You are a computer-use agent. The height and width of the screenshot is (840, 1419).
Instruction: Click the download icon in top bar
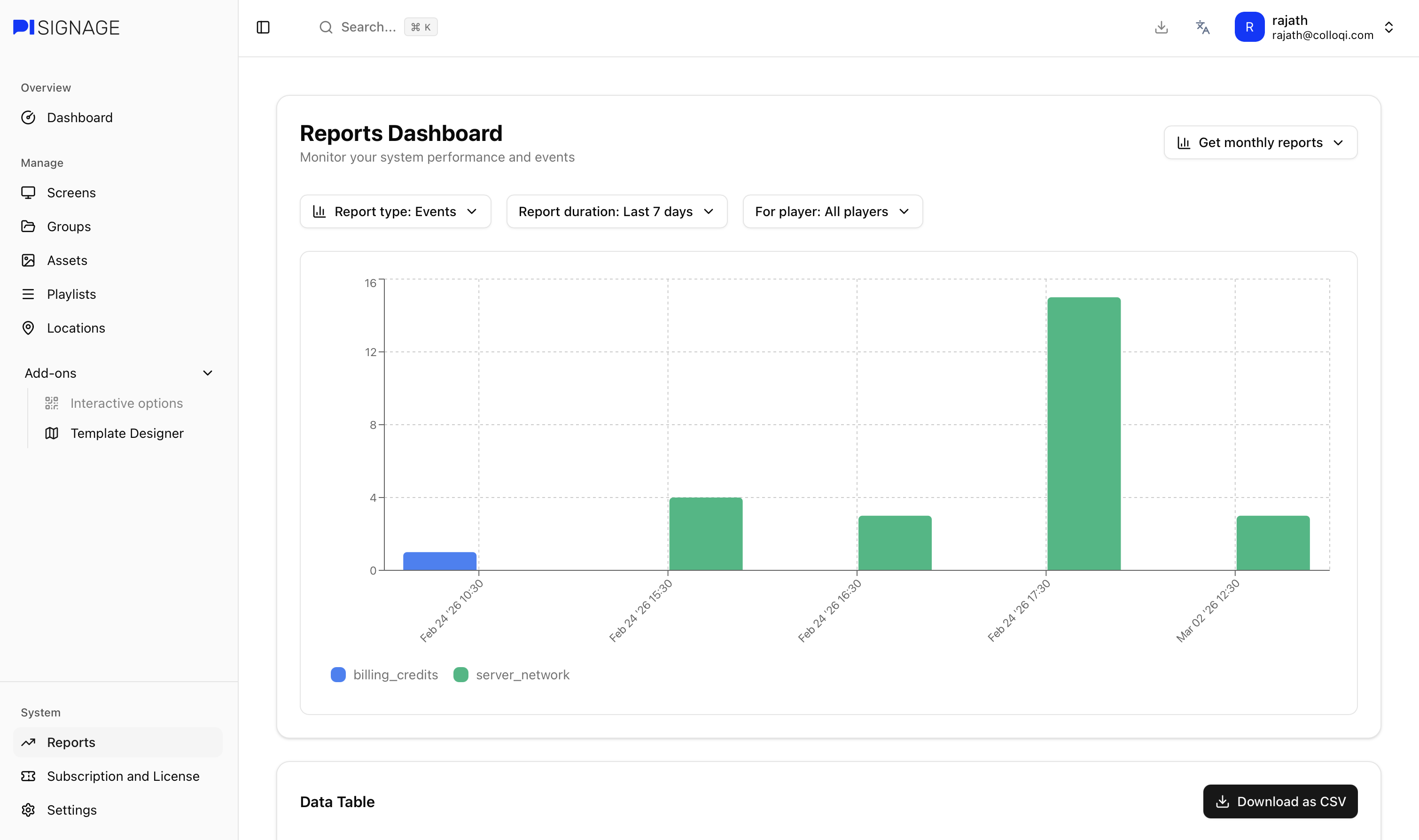(1161, 27)
